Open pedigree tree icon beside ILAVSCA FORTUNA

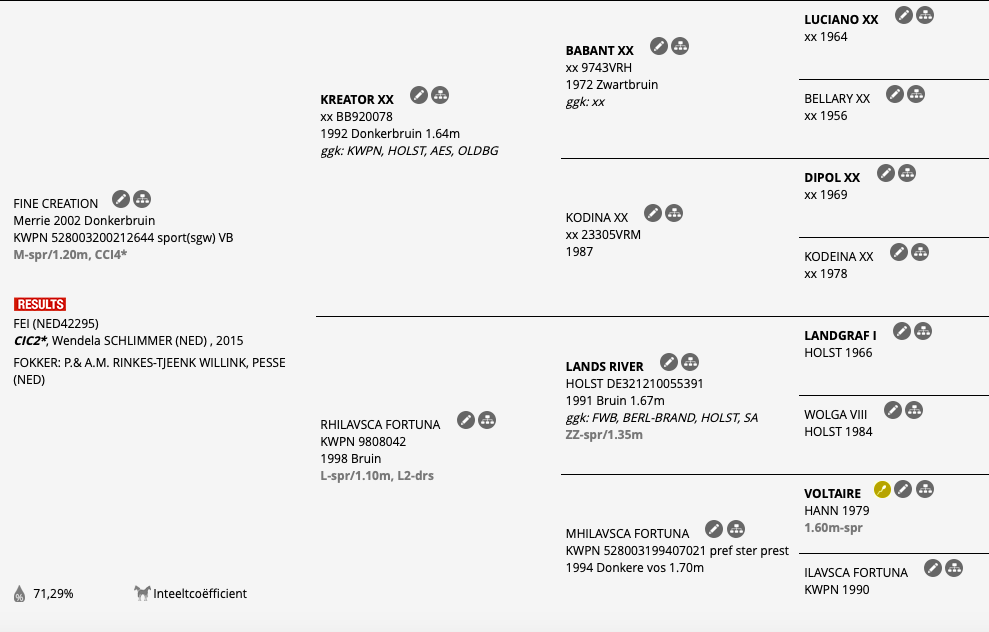tap(954, 568)
